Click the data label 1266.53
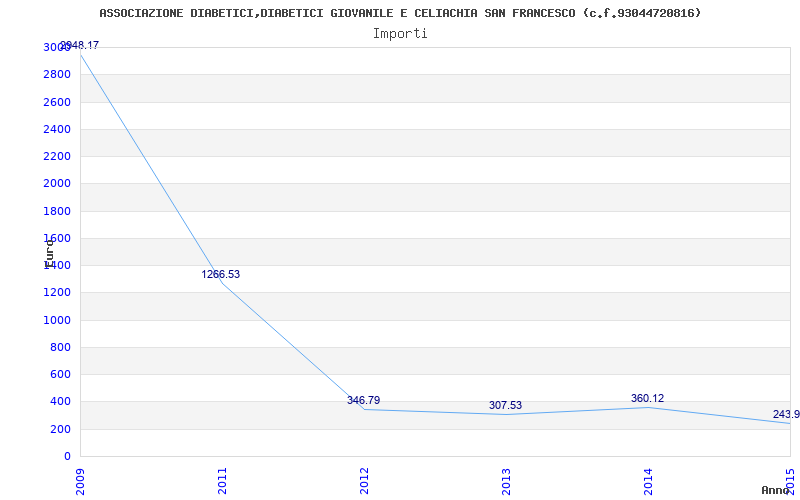800x500 pixels. pyautogui.click(x=220, y=274)
